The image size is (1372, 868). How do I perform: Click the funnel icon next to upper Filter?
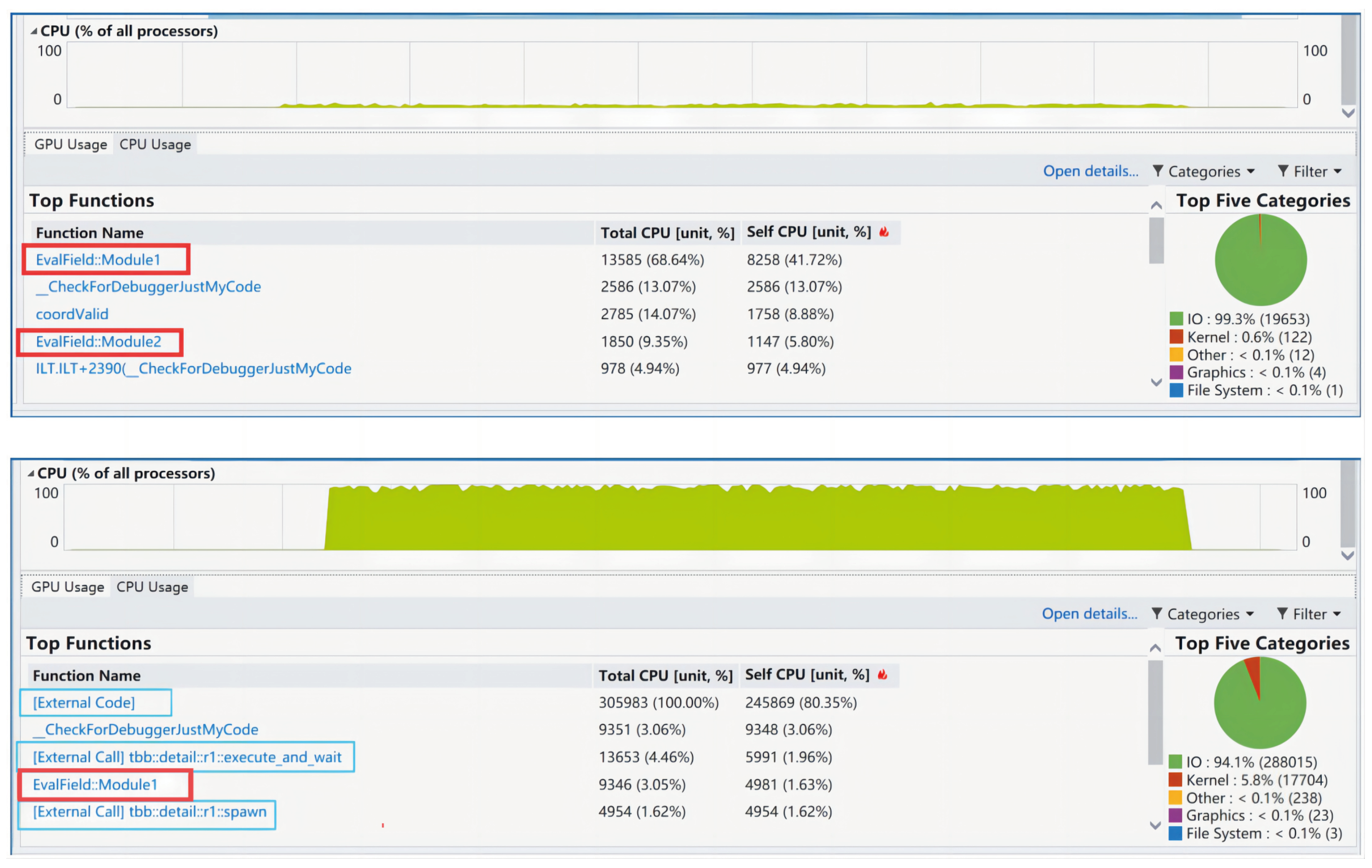(1283, 171)
